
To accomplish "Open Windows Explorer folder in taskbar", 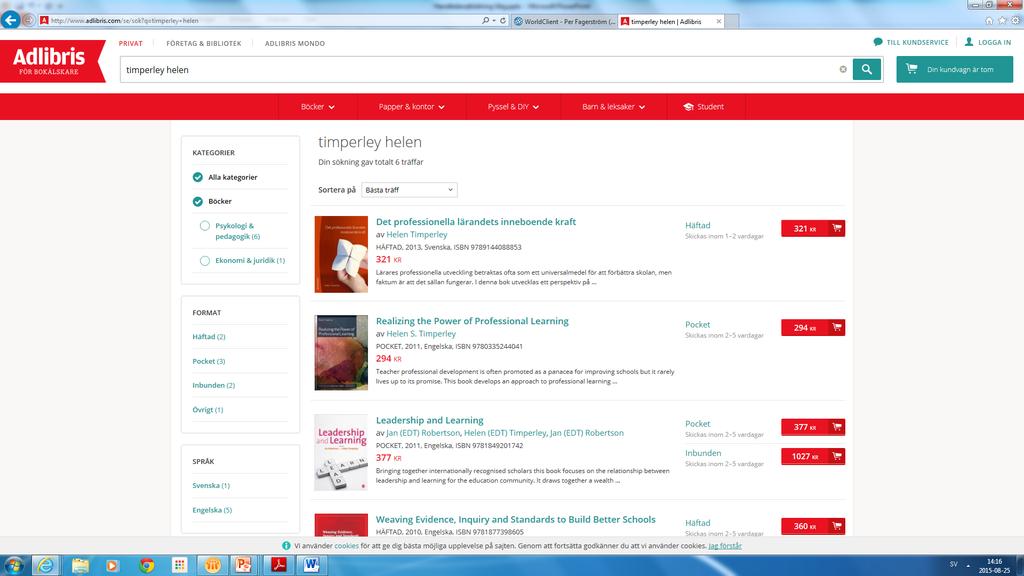I will 80,565.
